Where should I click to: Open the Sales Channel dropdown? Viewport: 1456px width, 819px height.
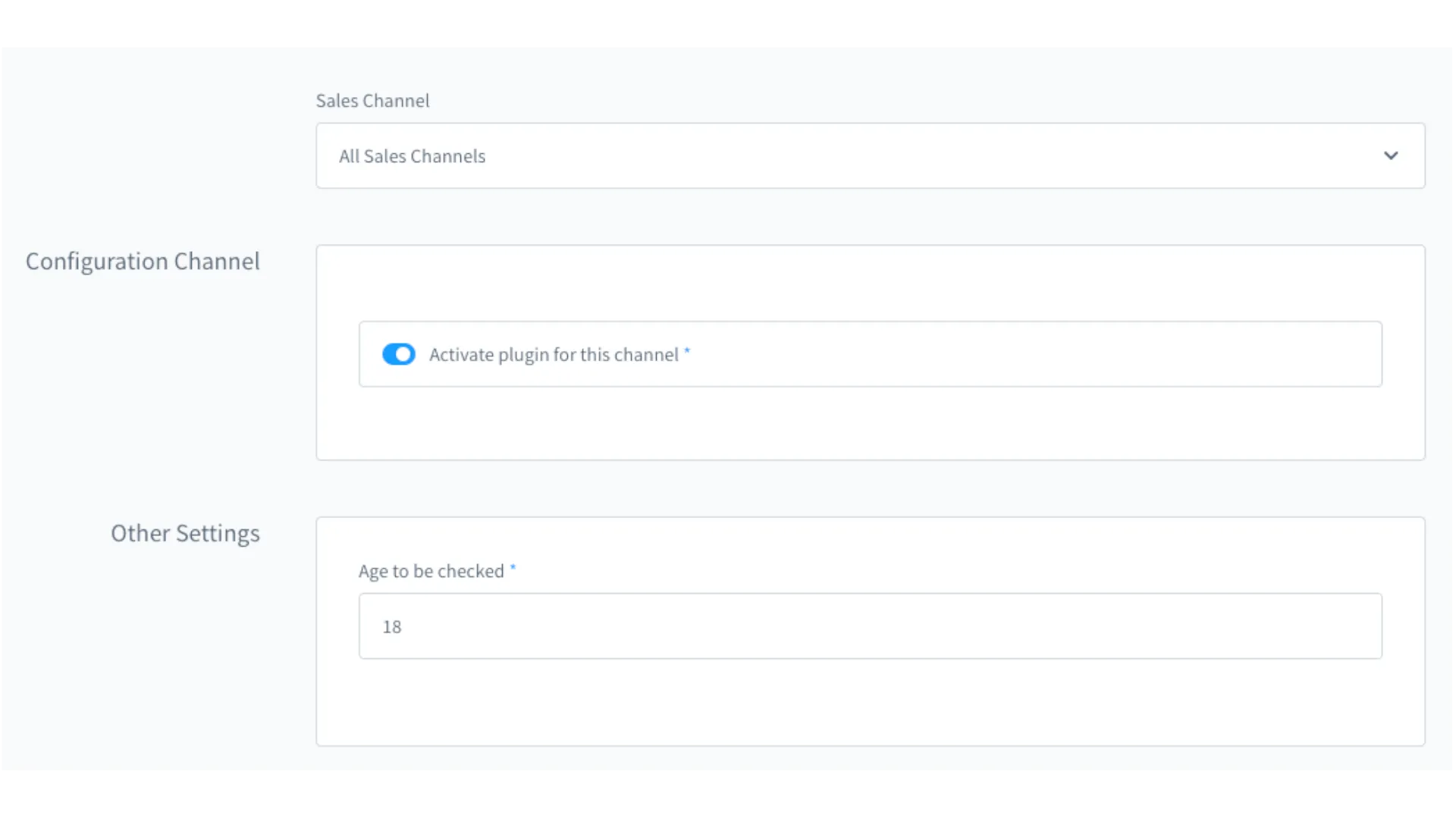click(870, 155)
